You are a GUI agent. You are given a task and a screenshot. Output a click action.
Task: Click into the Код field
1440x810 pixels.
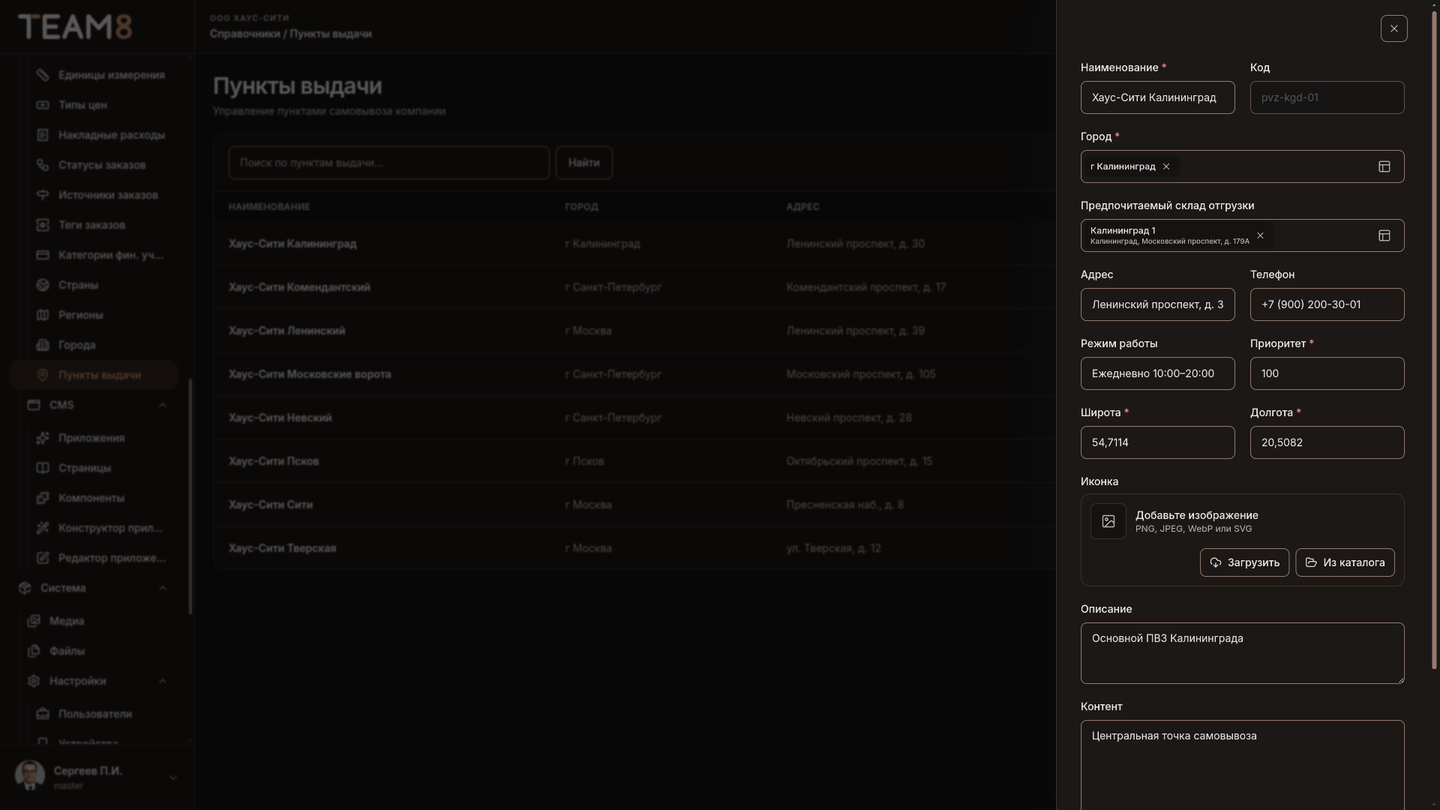coord(1327,98)
